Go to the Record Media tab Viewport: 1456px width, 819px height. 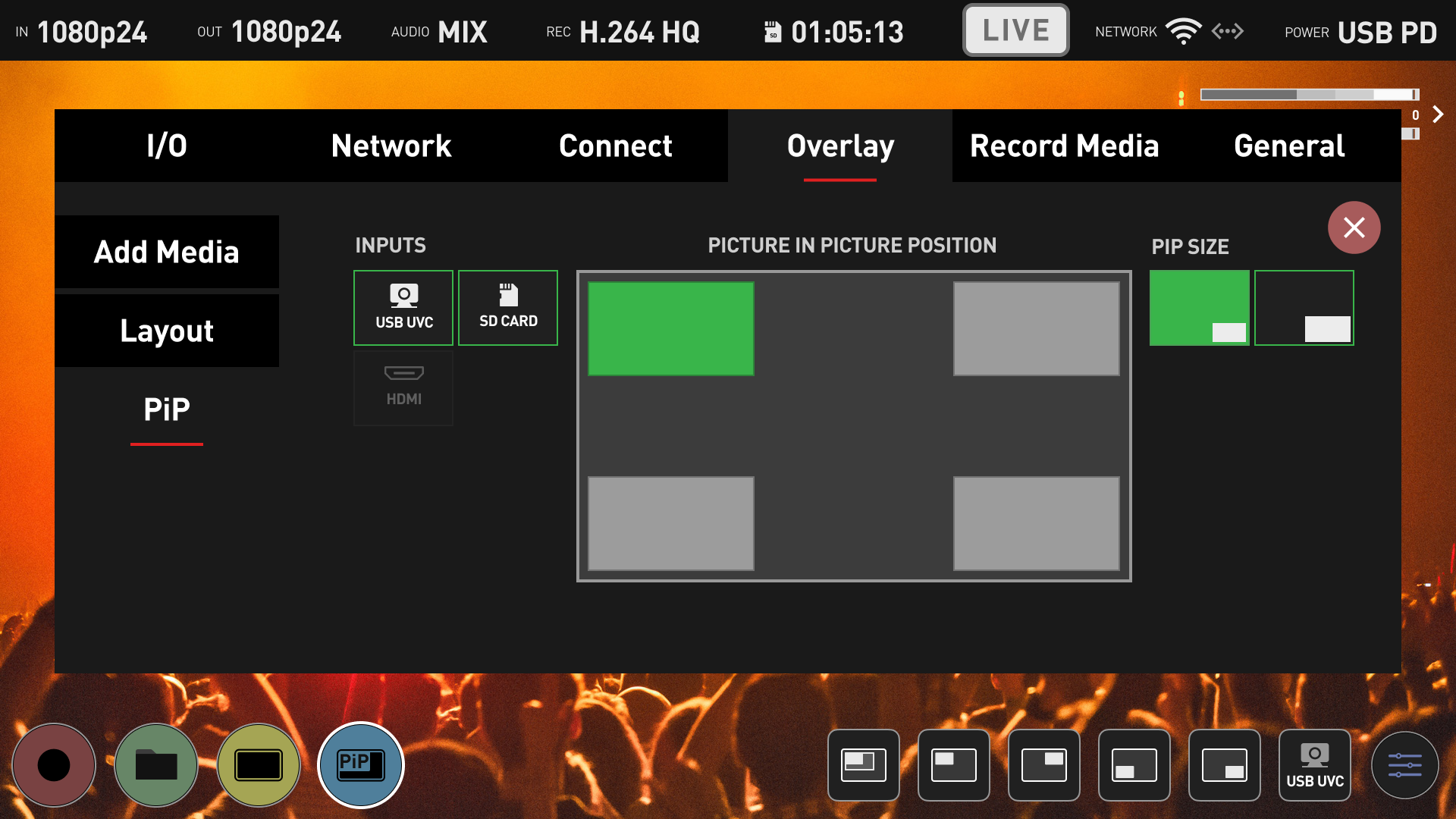pyautogui.click(x=1065, y=146)
